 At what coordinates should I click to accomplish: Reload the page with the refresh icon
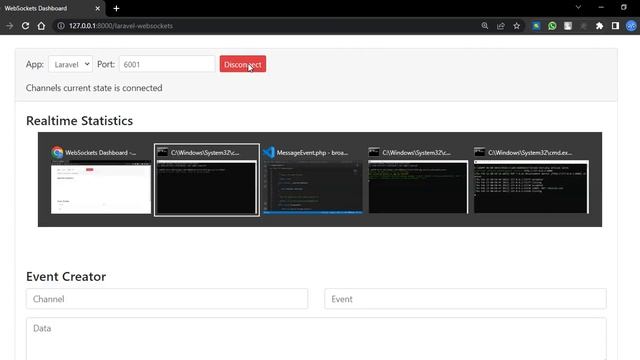25,26
